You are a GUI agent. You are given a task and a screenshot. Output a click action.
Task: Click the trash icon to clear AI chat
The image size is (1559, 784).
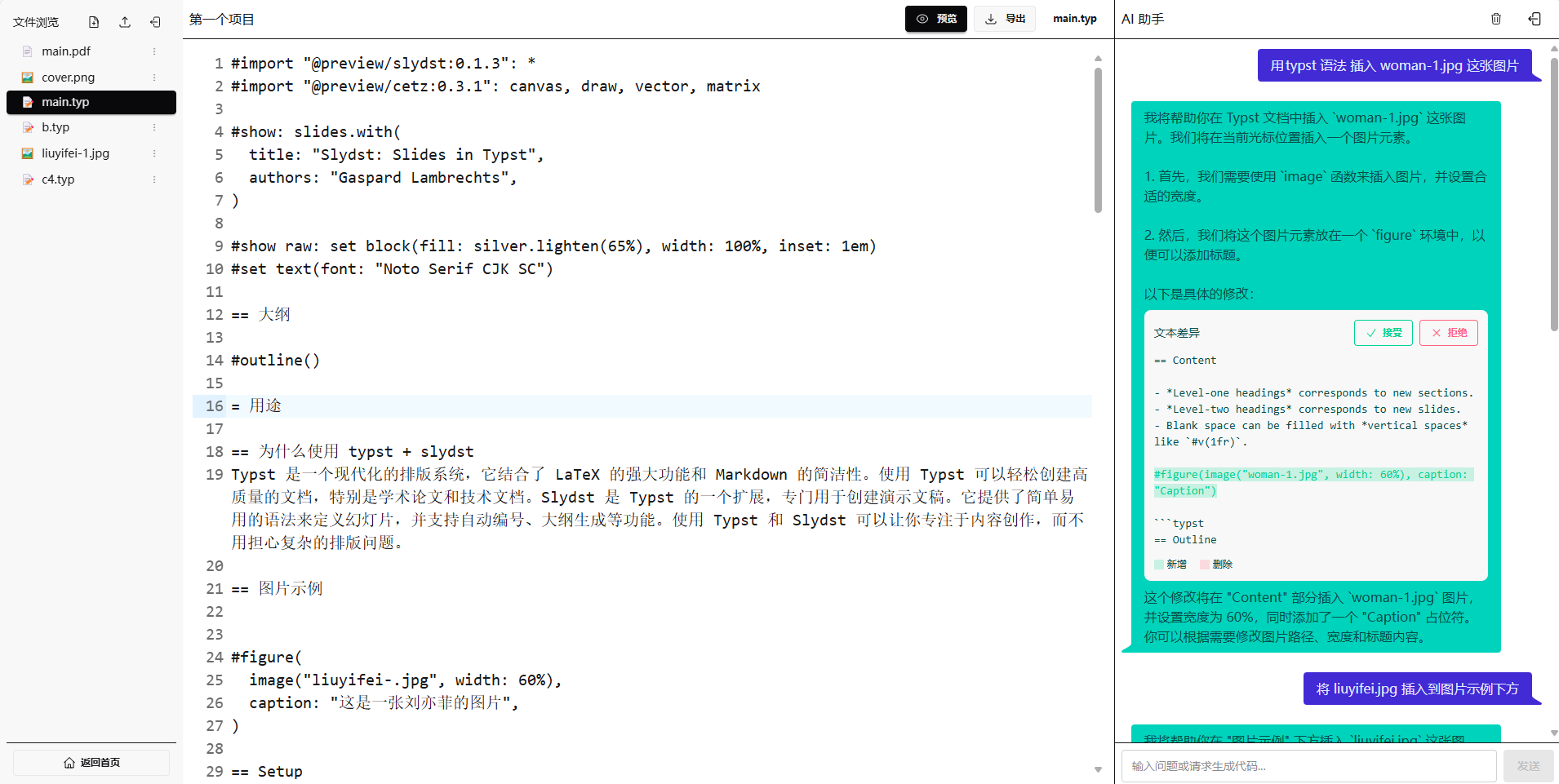coord(1496,19)
